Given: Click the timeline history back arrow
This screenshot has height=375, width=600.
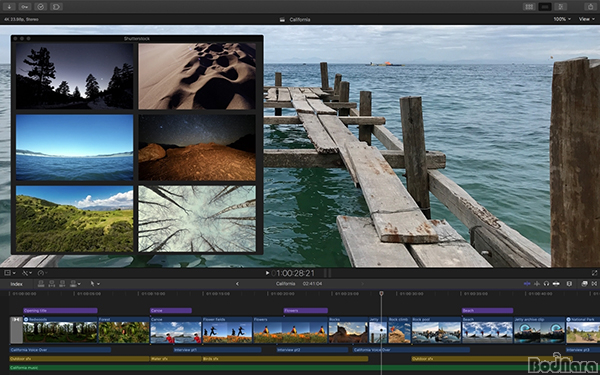Looking at the screenshot, I should click(237, 284).
